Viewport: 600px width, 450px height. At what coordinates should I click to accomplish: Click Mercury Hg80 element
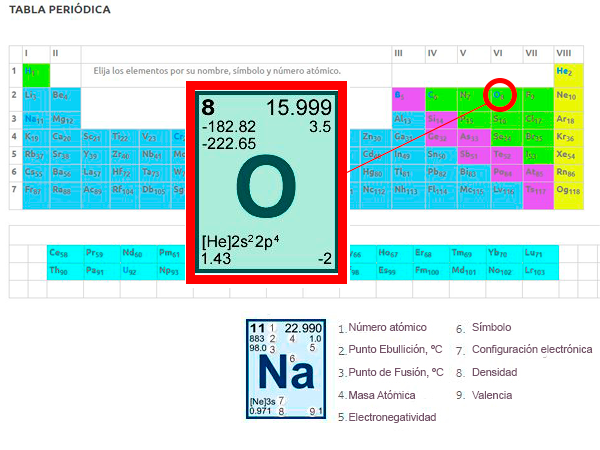(x=376, y=173)
